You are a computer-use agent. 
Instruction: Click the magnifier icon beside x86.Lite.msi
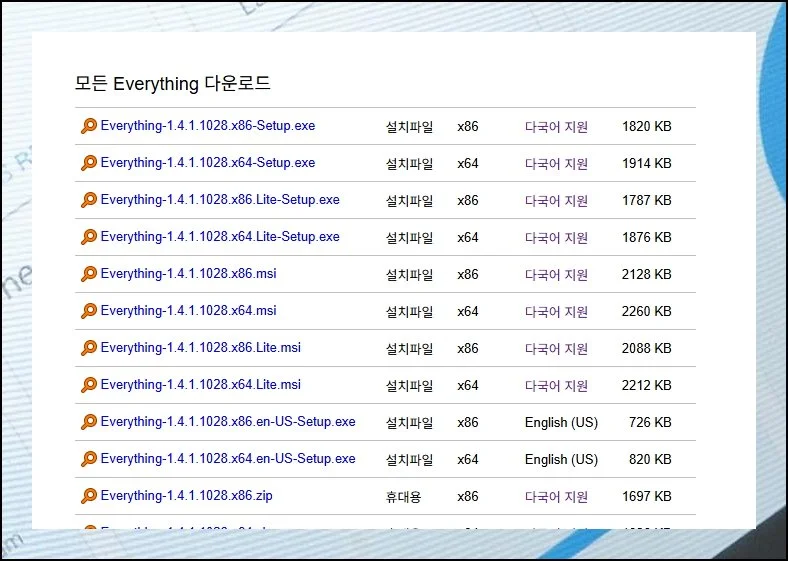pos(88,348)
